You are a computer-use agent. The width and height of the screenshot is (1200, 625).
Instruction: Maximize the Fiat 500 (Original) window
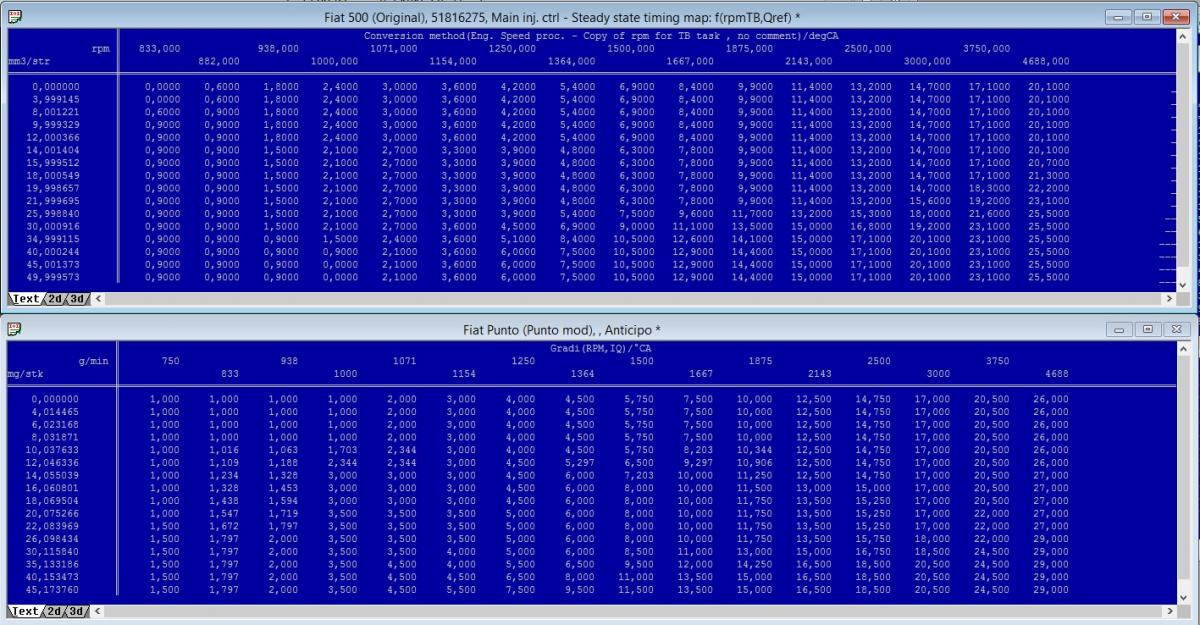coord(1146,16)
